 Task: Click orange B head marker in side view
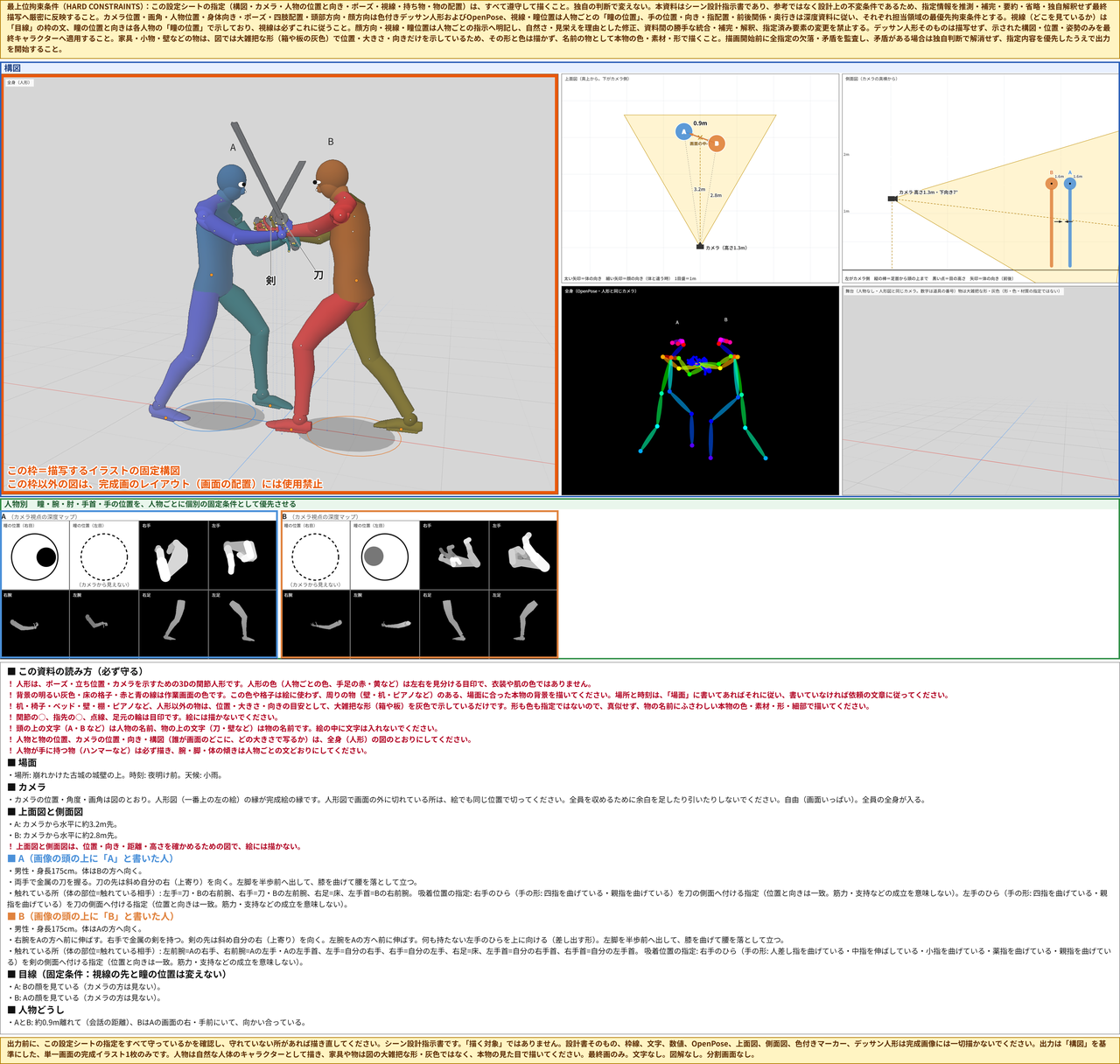(1052, 184)
